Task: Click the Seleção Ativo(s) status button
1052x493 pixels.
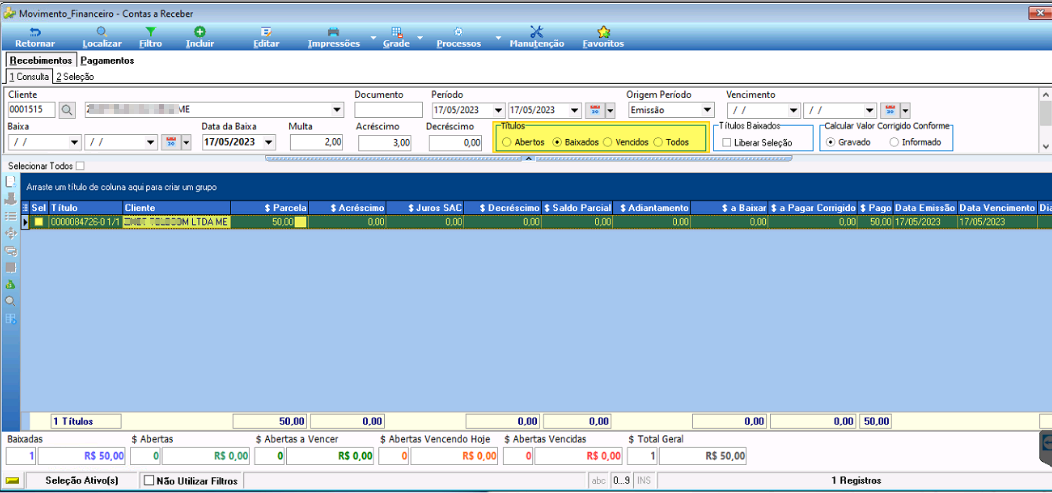Action: 82,480
